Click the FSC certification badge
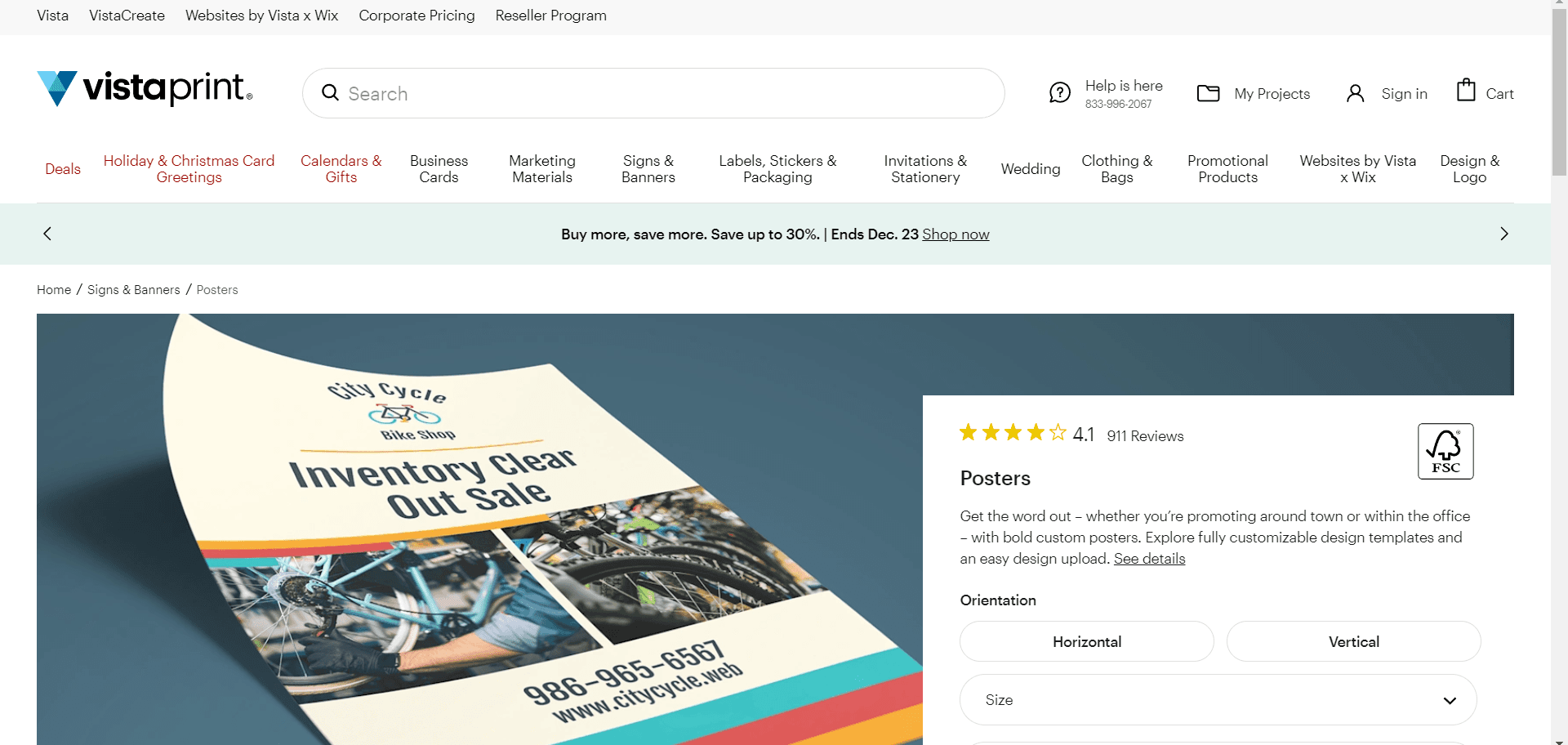This screenshot has height=745, width=1568. pyautogui.click(x=1445, y=451)
